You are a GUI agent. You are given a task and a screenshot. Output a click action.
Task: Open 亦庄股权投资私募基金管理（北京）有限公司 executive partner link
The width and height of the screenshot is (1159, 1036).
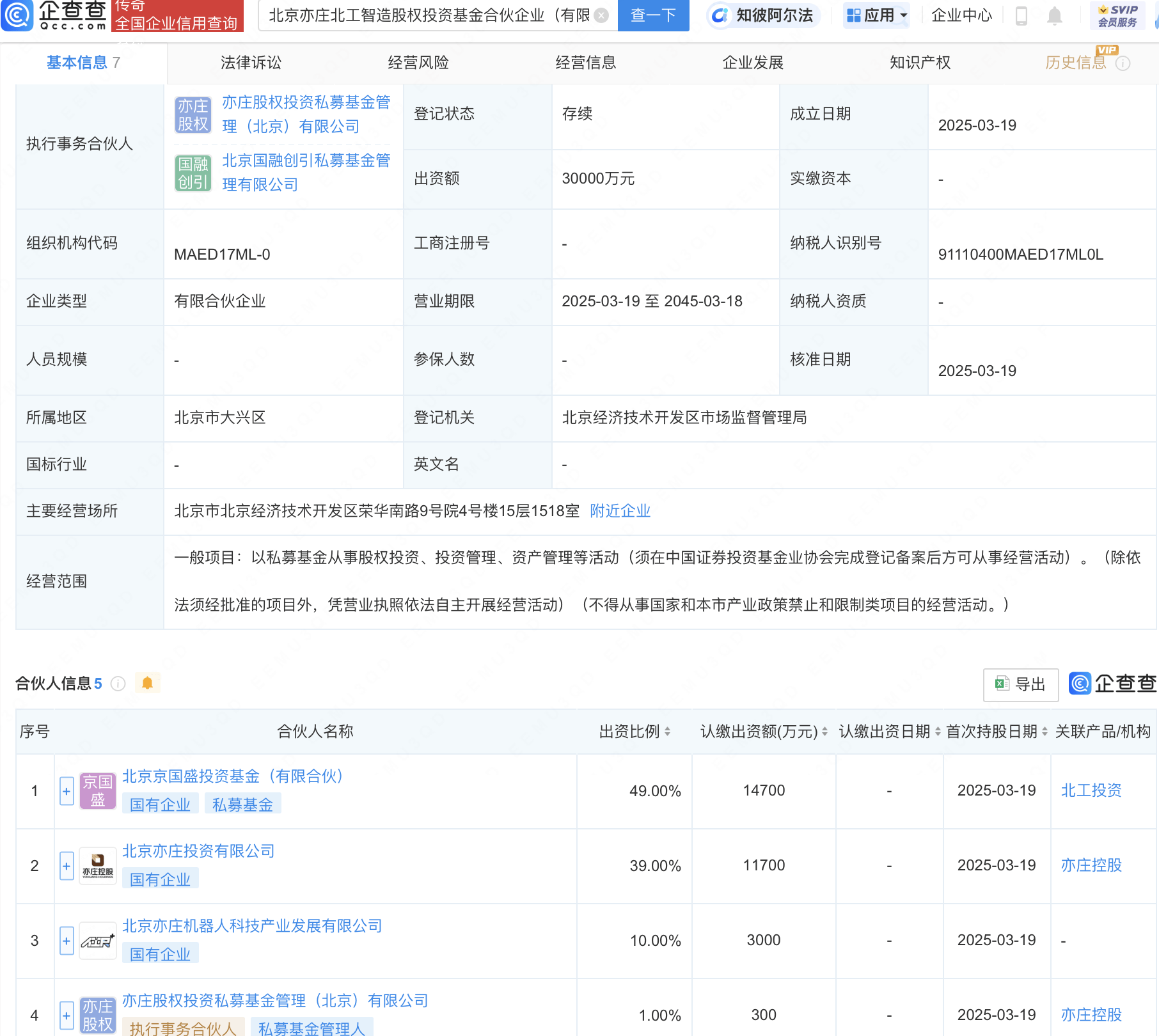pyautogui.click(x=306, y=114)
